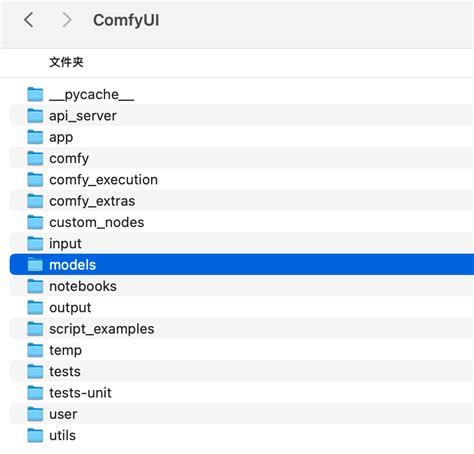Click the api_server folder icon
474x454 pixels.
(35, 116)
